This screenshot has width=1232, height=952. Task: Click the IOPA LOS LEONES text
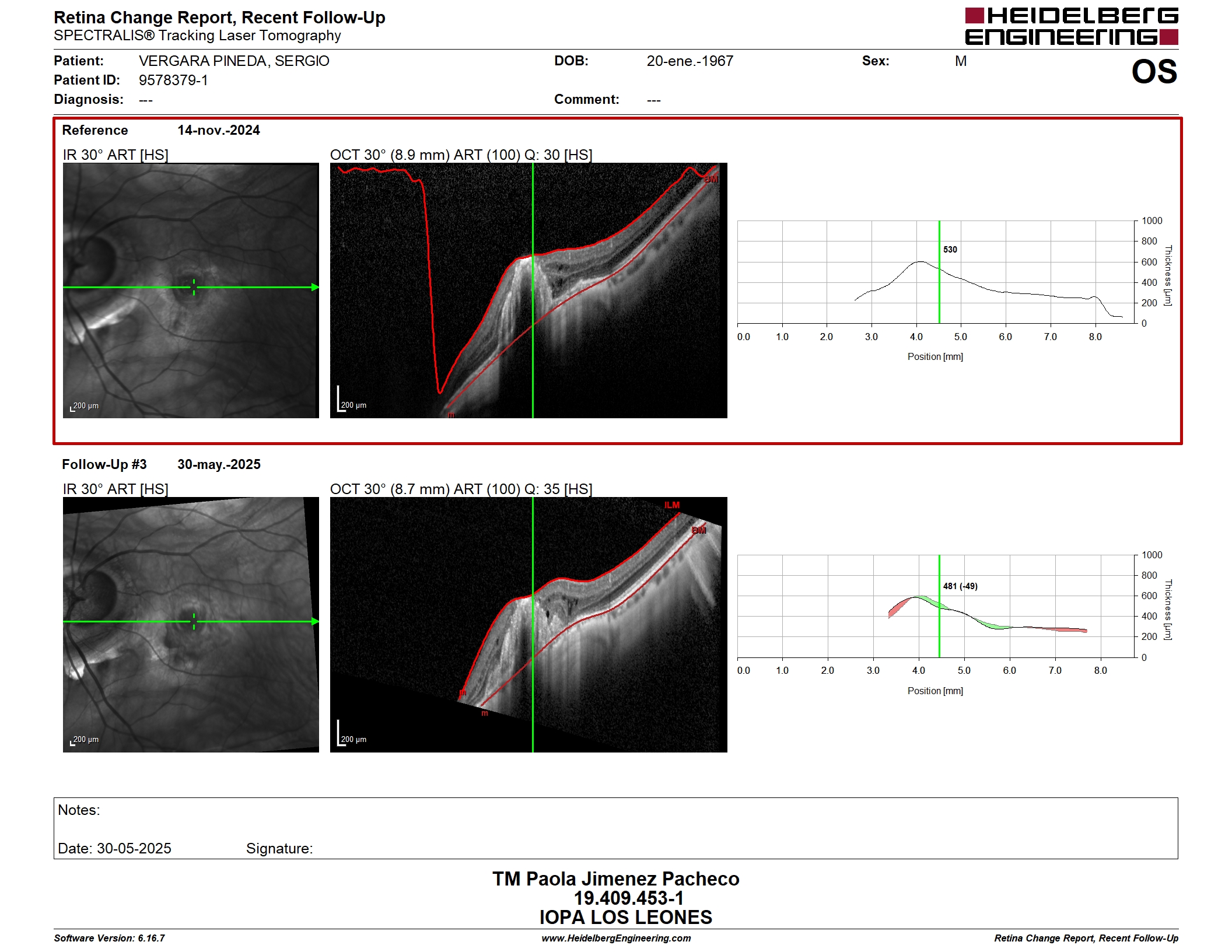coord(625,918)
